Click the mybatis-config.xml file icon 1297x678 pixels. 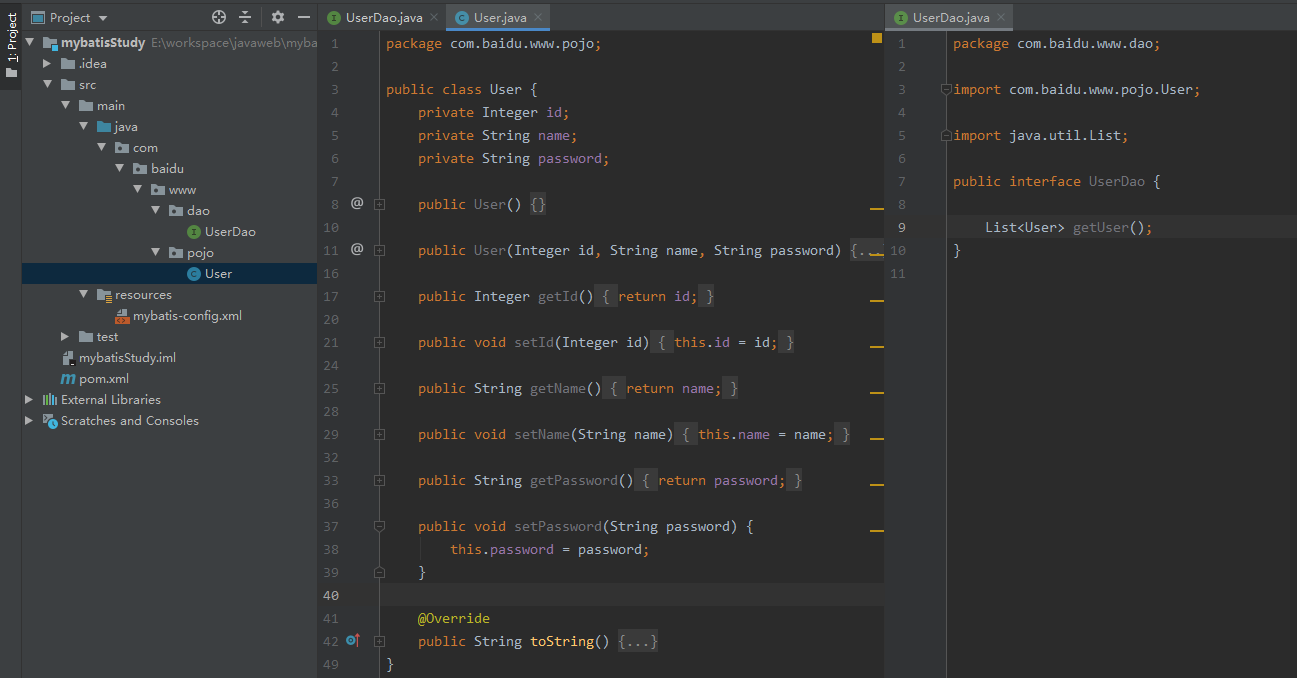pos(122,316)
